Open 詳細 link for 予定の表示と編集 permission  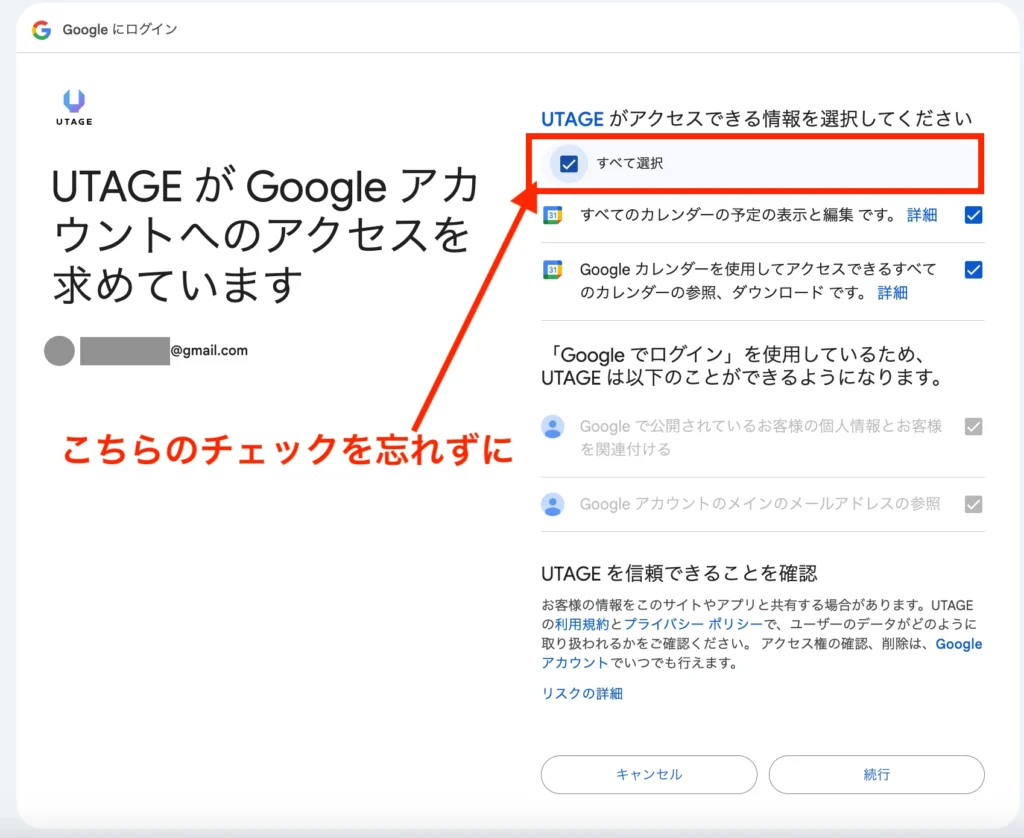click(922, 215)
